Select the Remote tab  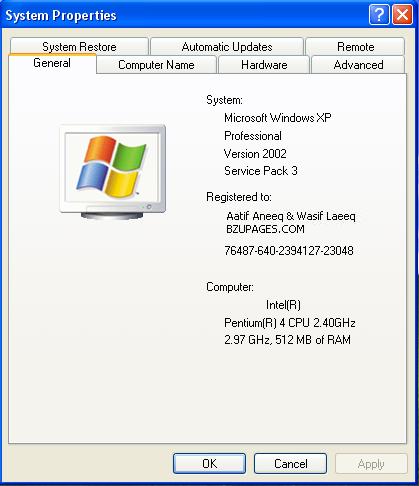355,46
